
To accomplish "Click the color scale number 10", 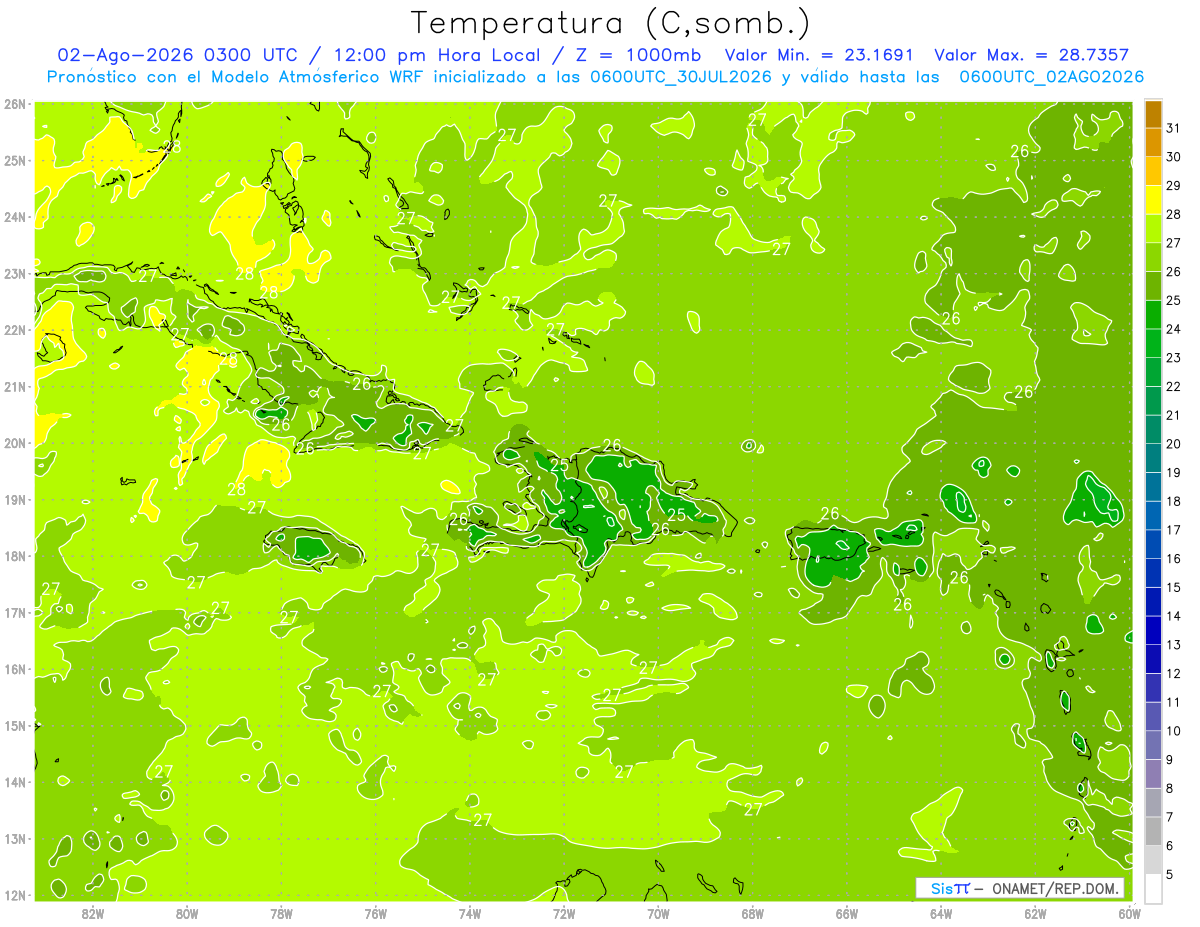I will click(x=1174, y=731).
